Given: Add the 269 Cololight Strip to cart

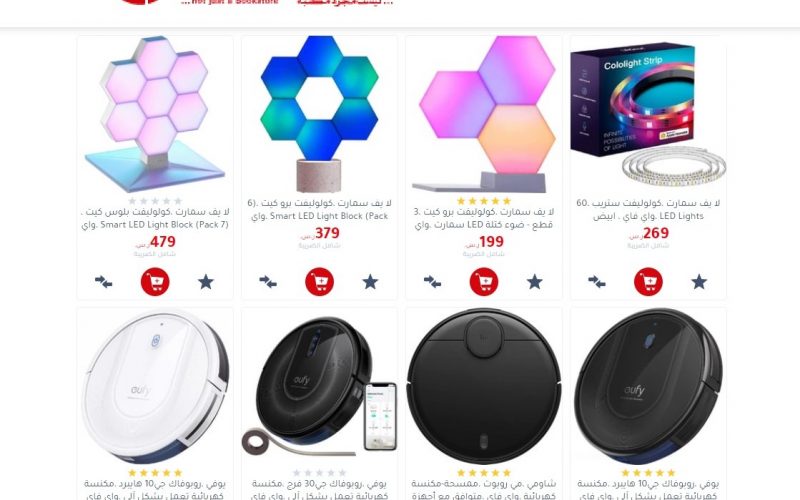Looking at the screenshot, I should [648, 282].
